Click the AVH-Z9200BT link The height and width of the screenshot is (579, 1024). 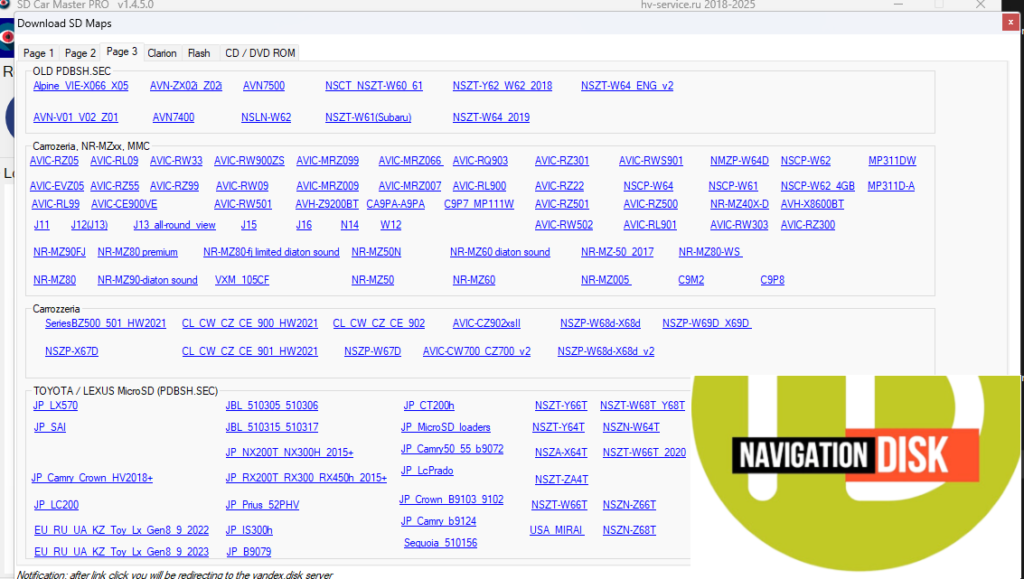tap(327, 204)
